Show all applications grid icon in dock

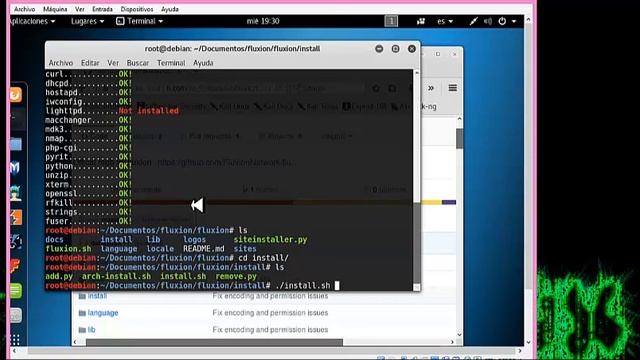click(16, 339)
